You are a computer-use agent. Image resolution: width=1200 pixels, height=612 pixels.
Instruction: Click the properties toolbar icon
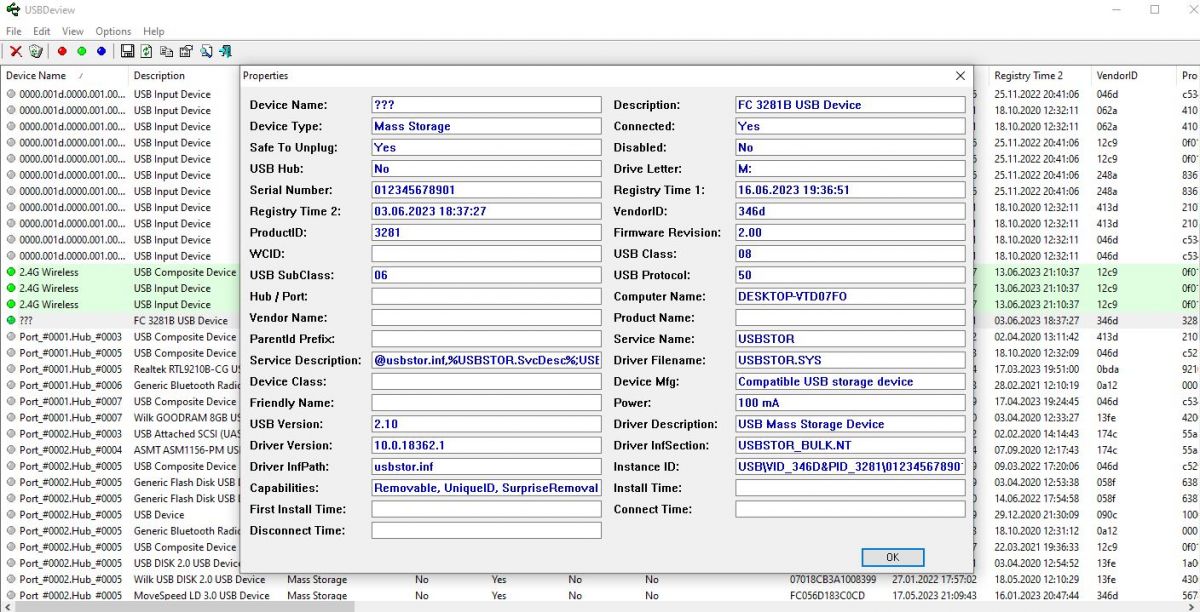tap(186, 51)
